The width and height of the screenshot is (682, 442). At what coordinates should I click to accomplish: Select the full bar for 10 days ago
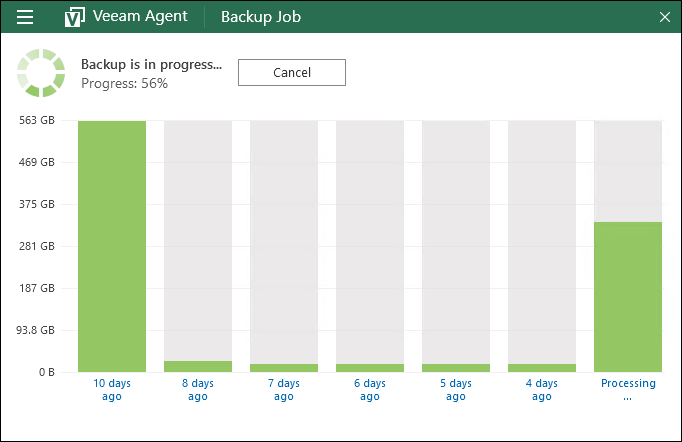(112, 246)
